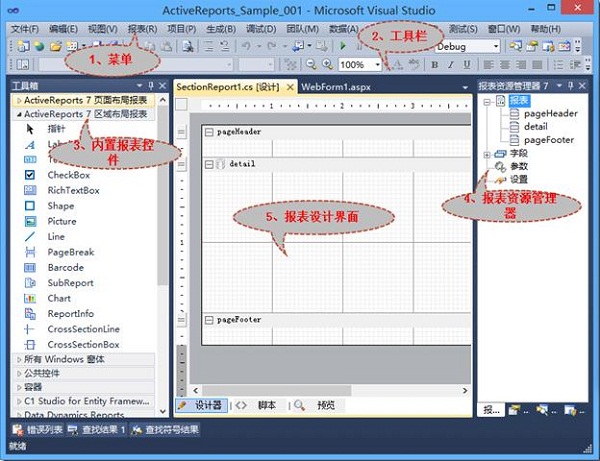This screenshot has height=461, width=600.
Task: Click the Undo toolbar icon
Action: (246, 46)
